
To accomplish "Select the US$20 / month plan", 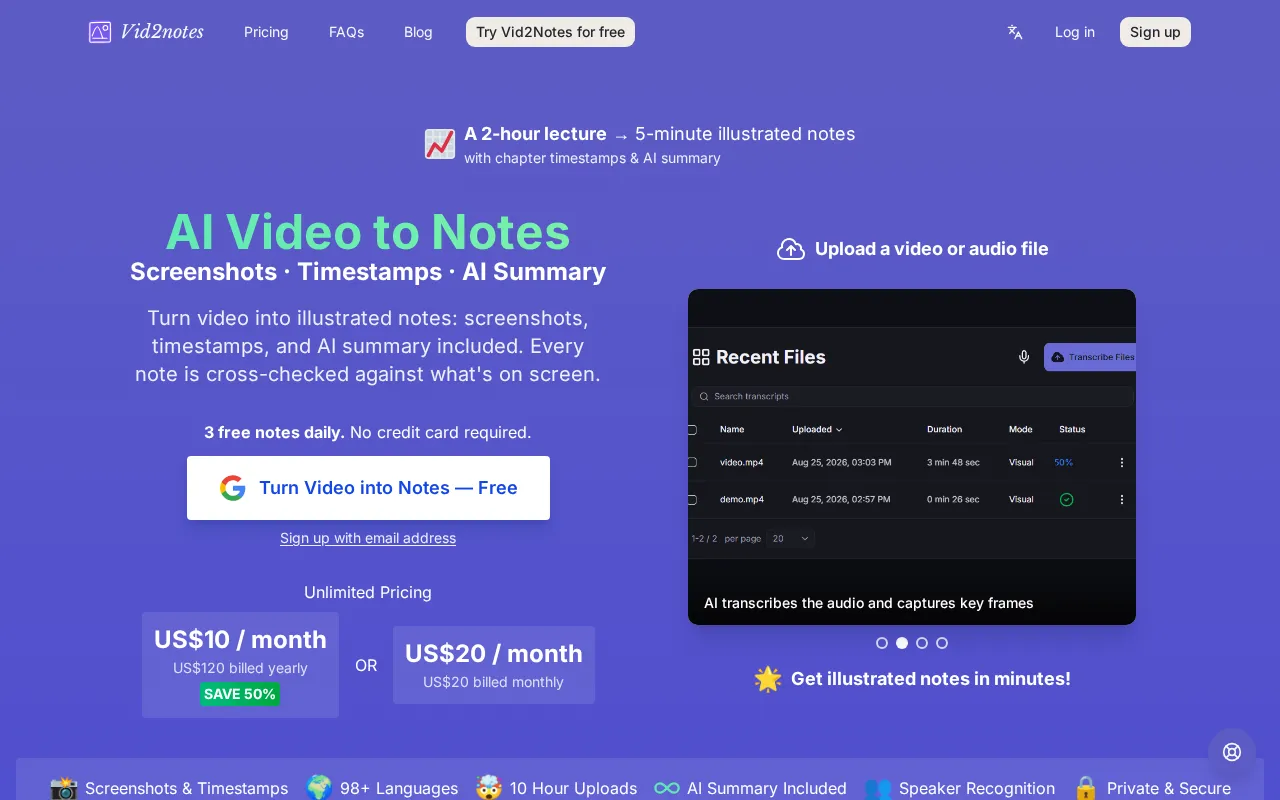I will pos(494,665).
